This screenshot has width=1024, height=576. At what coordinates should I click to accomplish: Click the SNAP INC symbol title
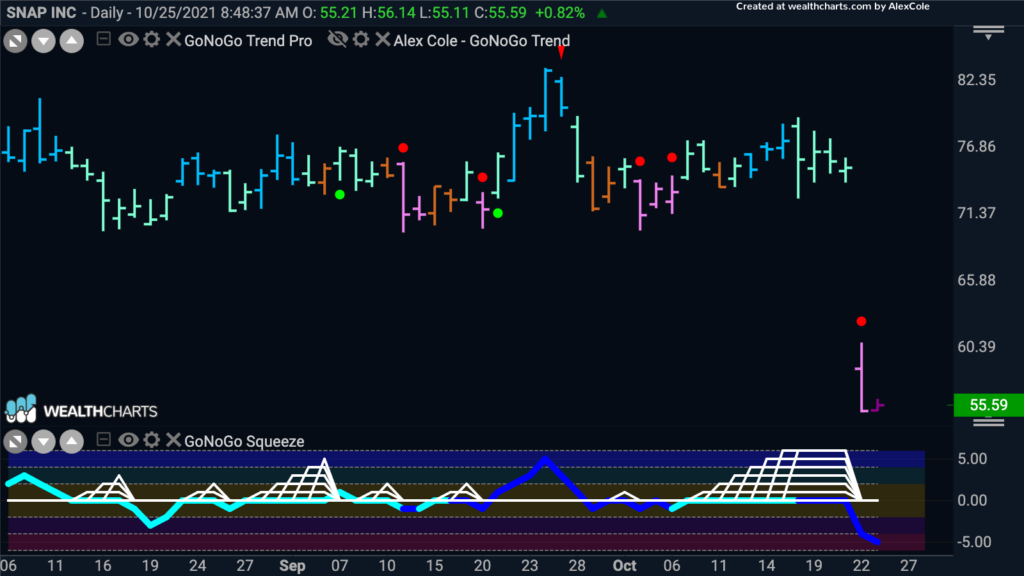click(x=41, y=13)
